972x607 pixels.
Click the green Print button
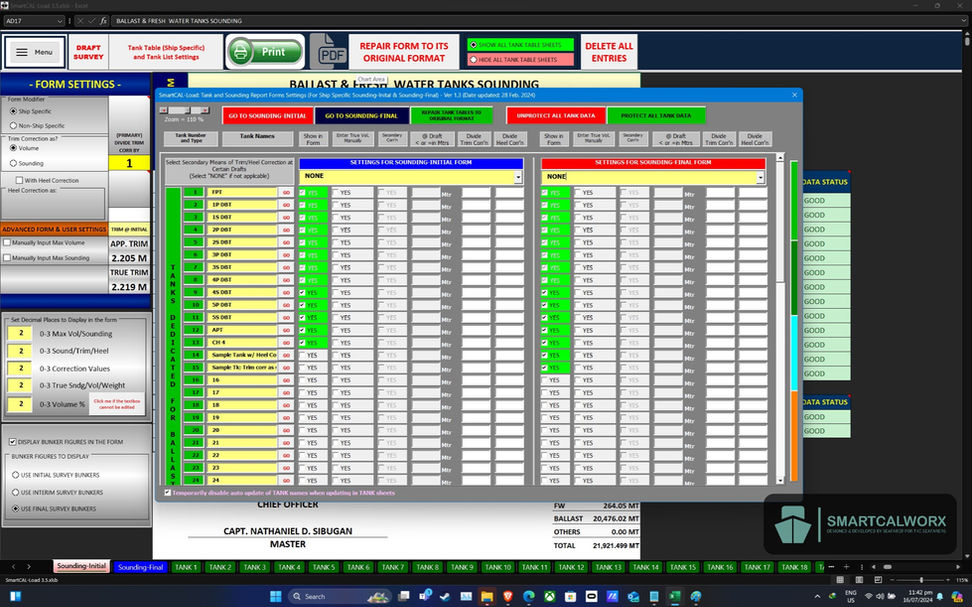pos(265,51)
